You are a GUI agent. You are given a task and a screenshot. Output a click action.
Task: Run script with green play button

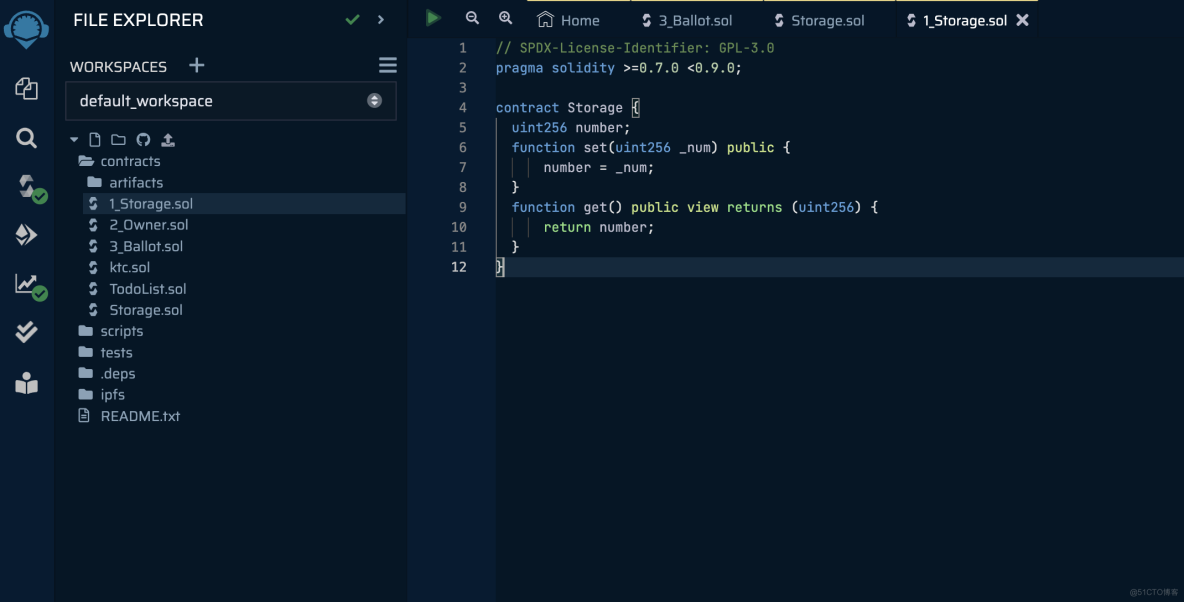pyautogui.click(x=433, y=18)
